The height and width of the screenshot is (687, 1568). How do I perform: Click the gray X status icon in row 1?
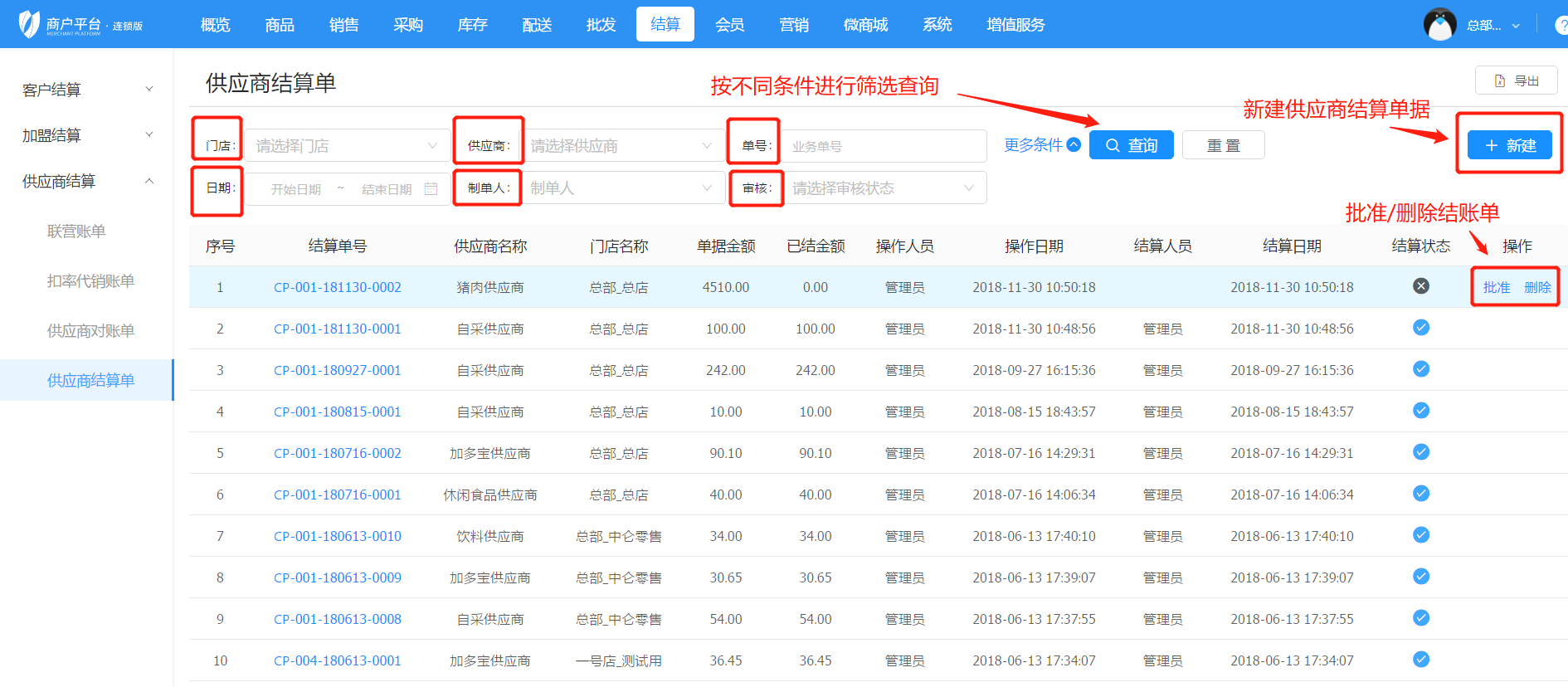coord(1420,286)
